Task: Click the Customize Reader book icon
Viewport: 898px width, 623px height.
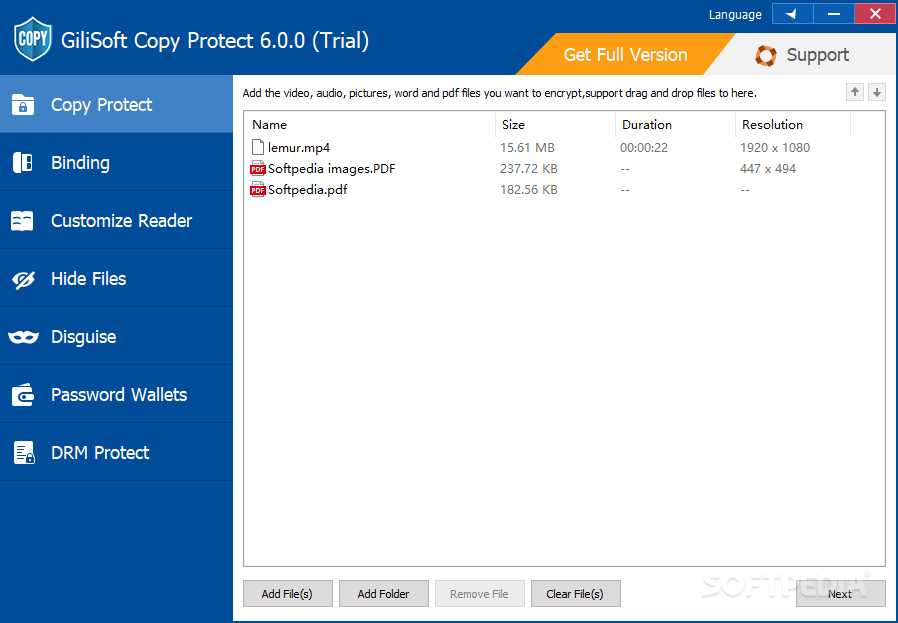Action: [22, 221]
